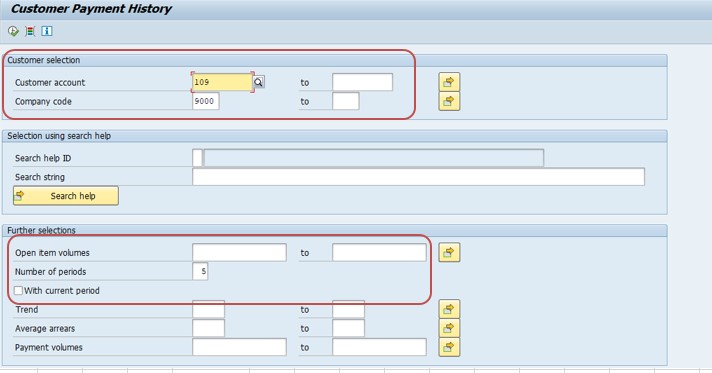Open the Get Variant toolbar icon
Viewport: 712px width, 373px height.
(x=30, y=31)
